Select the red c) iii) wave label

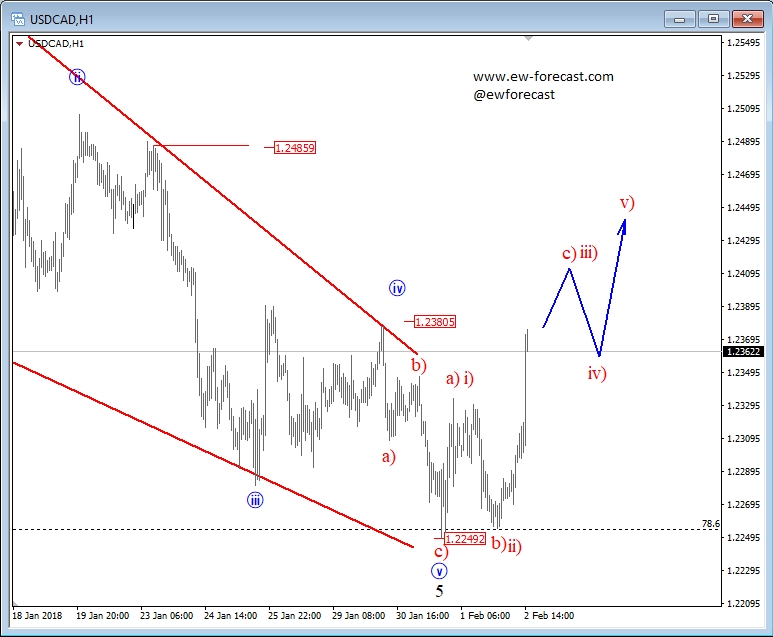pos(580,253)
